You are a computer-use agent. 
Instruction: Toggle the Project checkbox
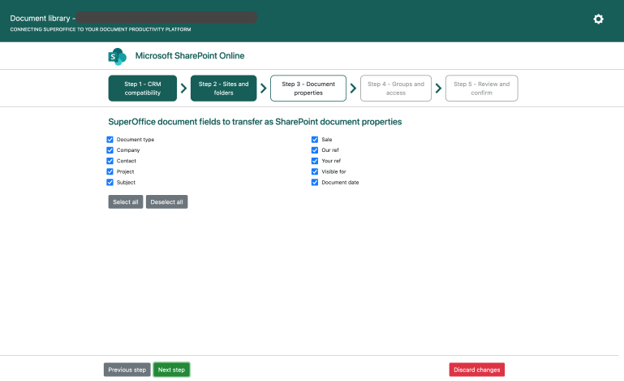click(x=110, y=172)
